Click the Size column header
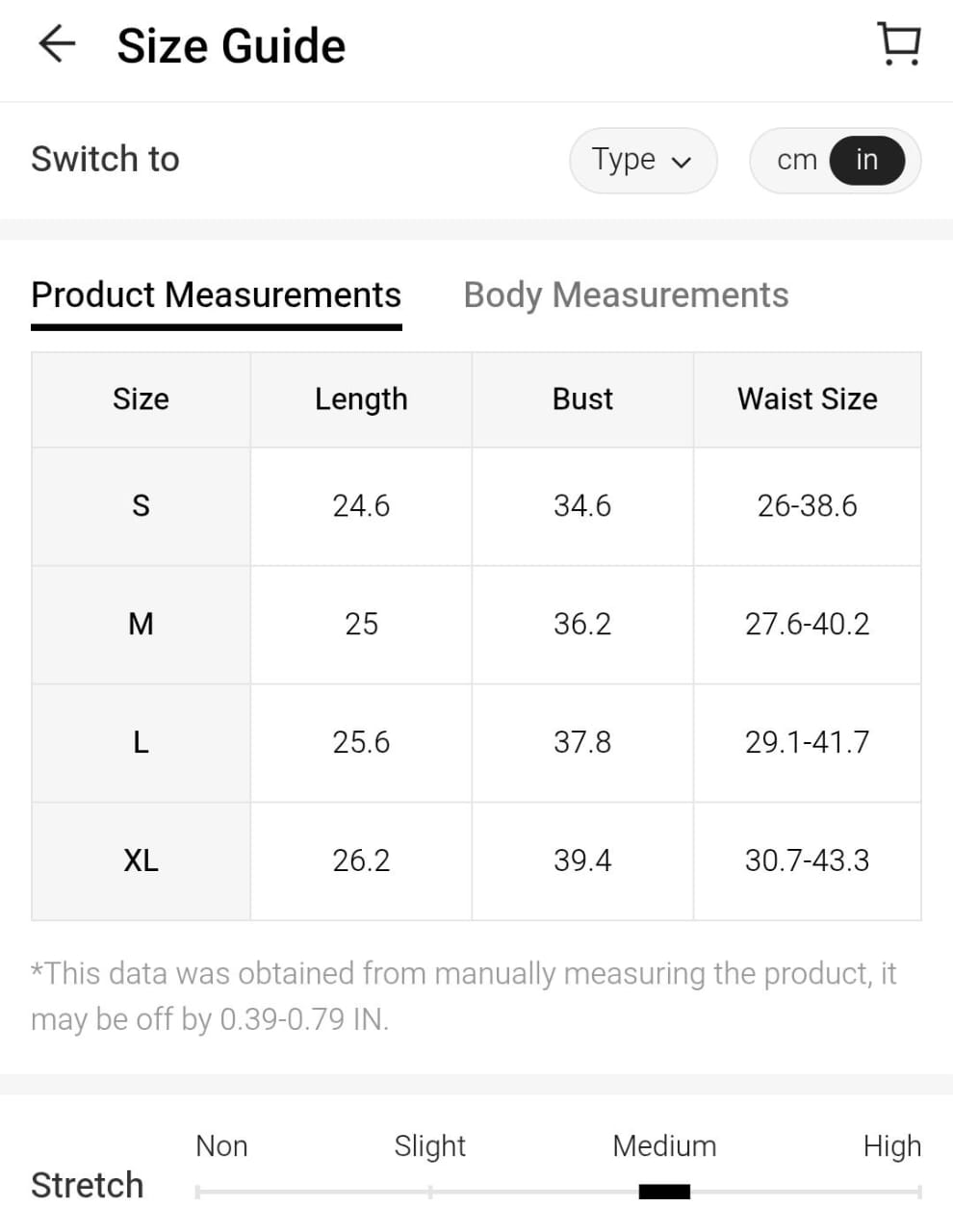The width and height of the screenshot is (953, 1232). (141, 398)
